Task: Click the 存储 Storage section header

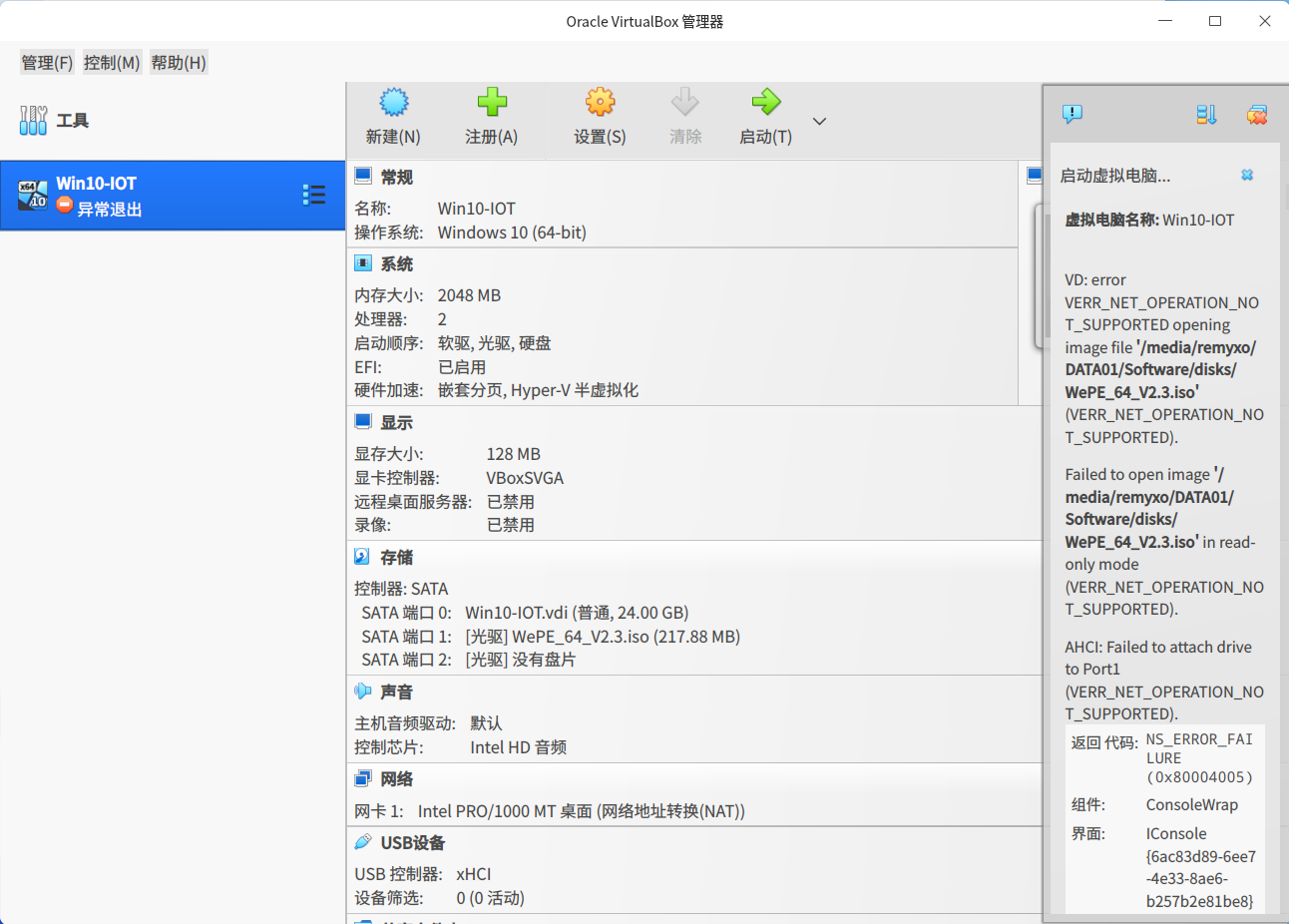Action: click(396, 558)
